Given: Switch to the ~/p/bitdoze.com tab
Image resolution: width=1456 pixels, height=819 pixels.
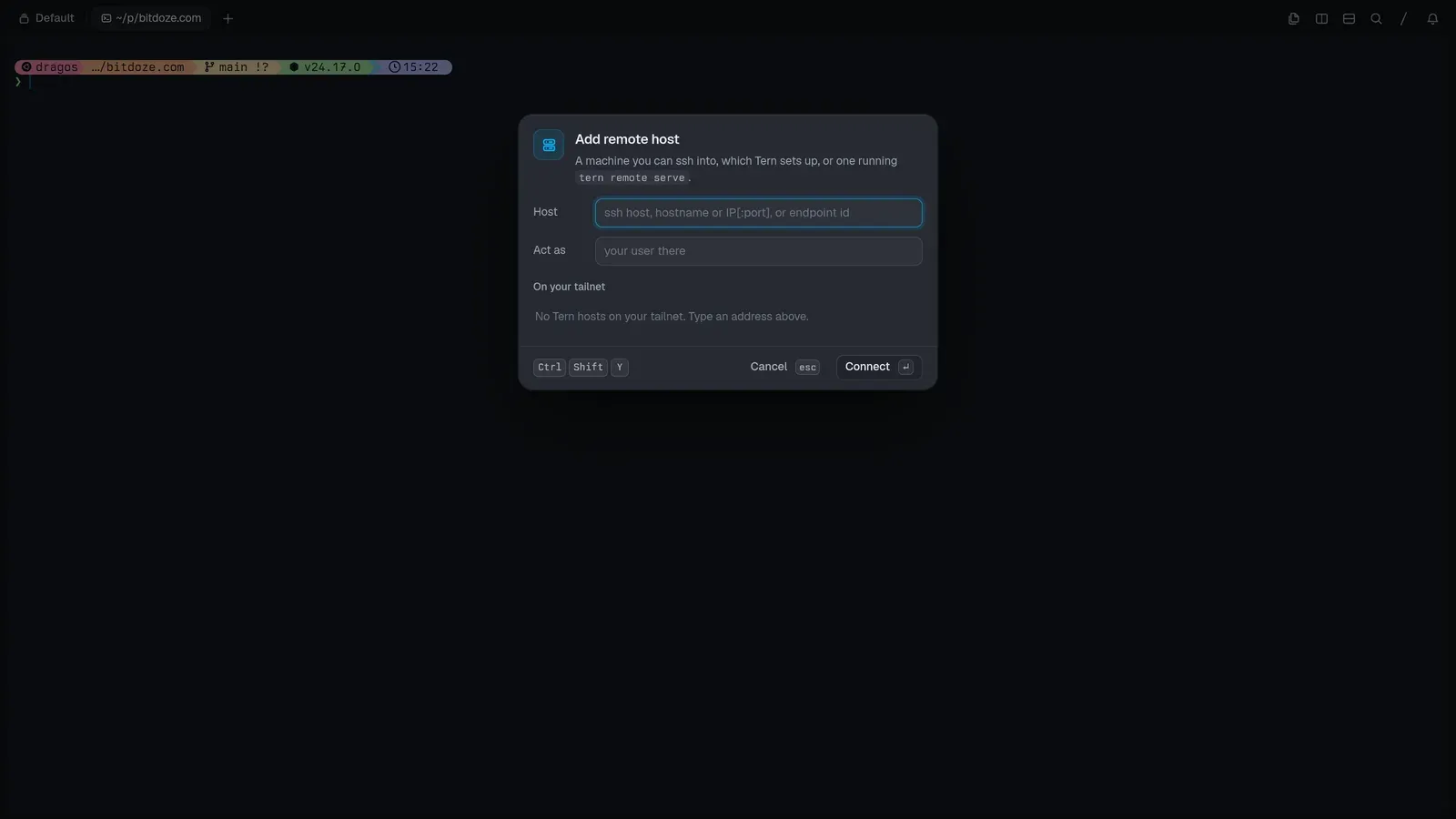Looking at the screenshot, I should click(151, 18).
